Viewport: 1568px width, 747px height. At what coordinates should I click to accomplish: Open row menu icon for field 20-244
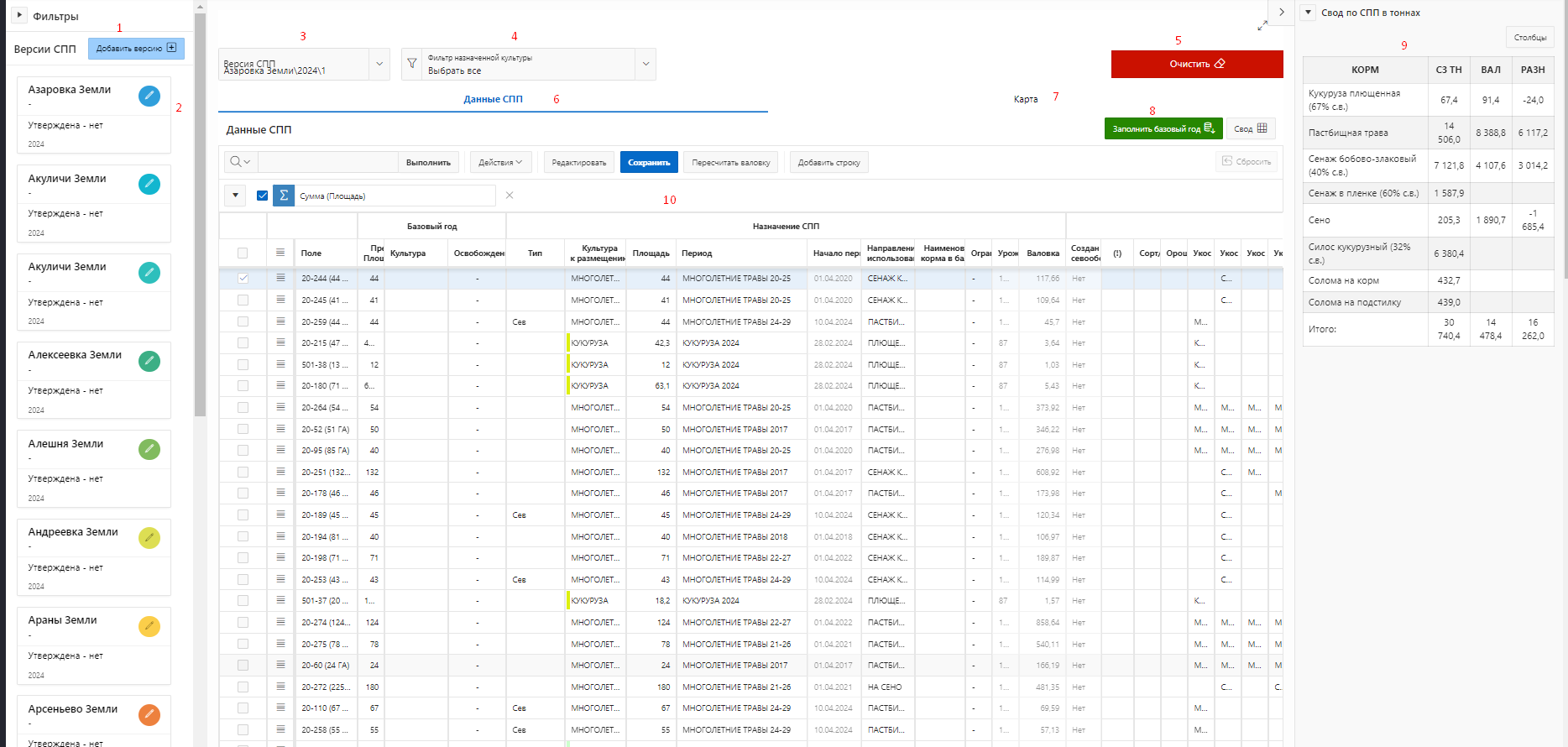coord(280,278)
